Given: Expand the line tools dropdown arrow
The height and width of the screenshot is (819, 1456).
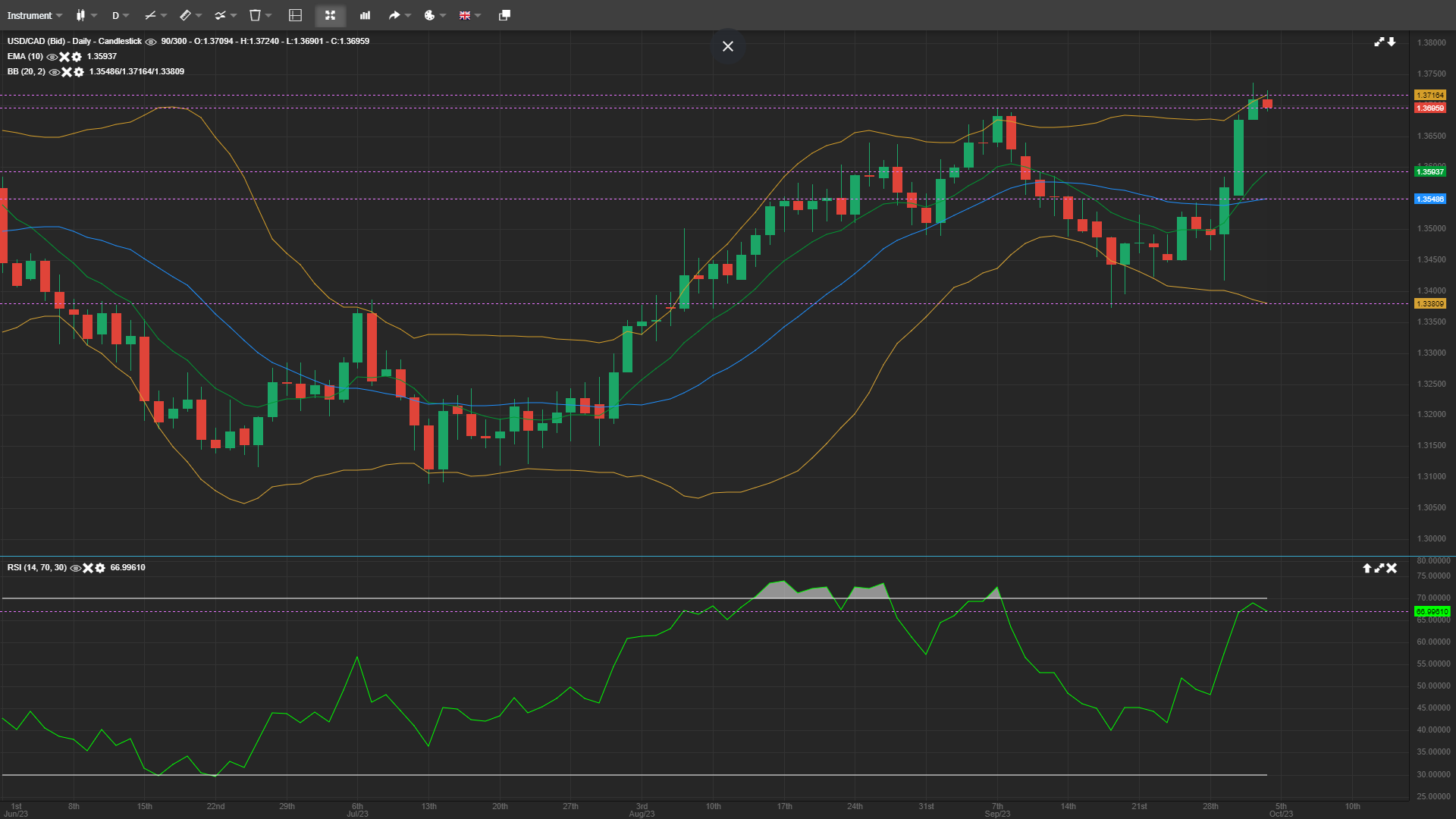Looking at the screenshot, I should [163, 15].
